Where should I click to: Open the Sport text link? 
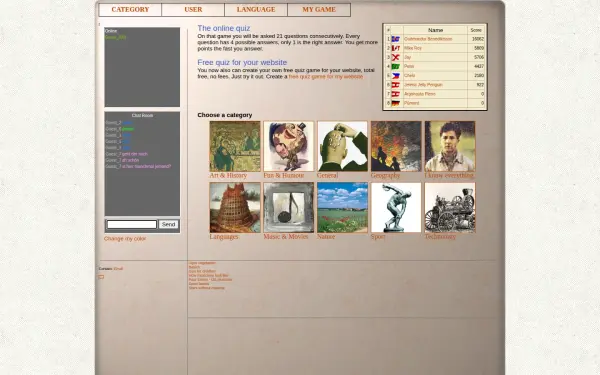(378, 237)
